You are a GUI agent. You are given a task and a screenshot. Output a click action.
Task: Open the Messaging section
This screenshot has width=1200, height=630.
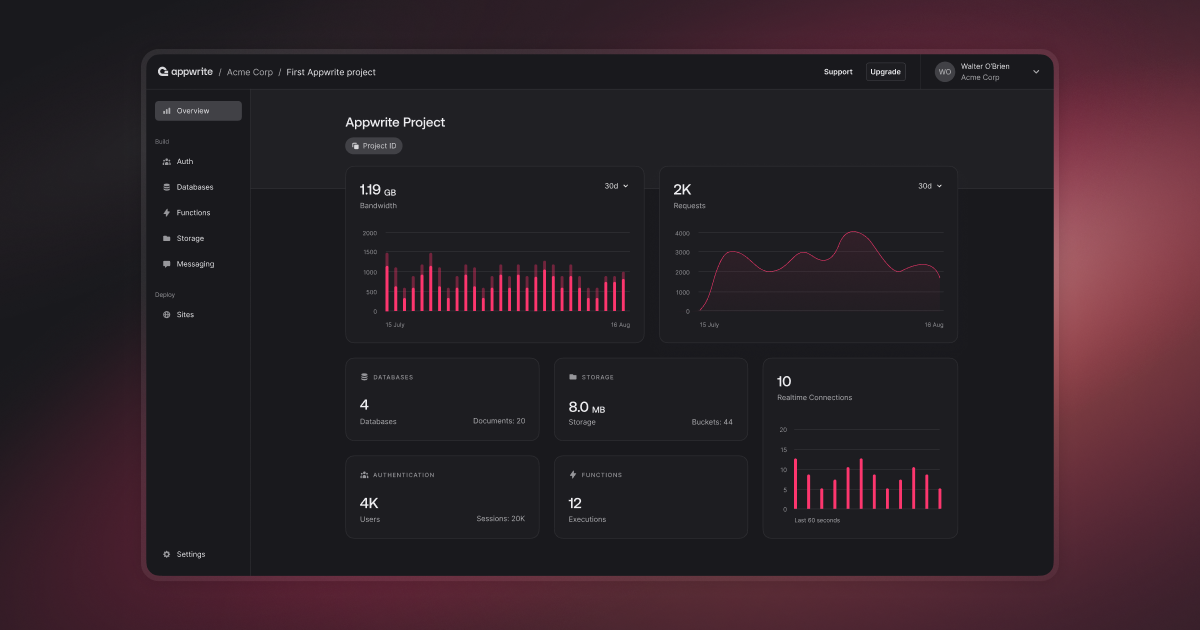193,263
